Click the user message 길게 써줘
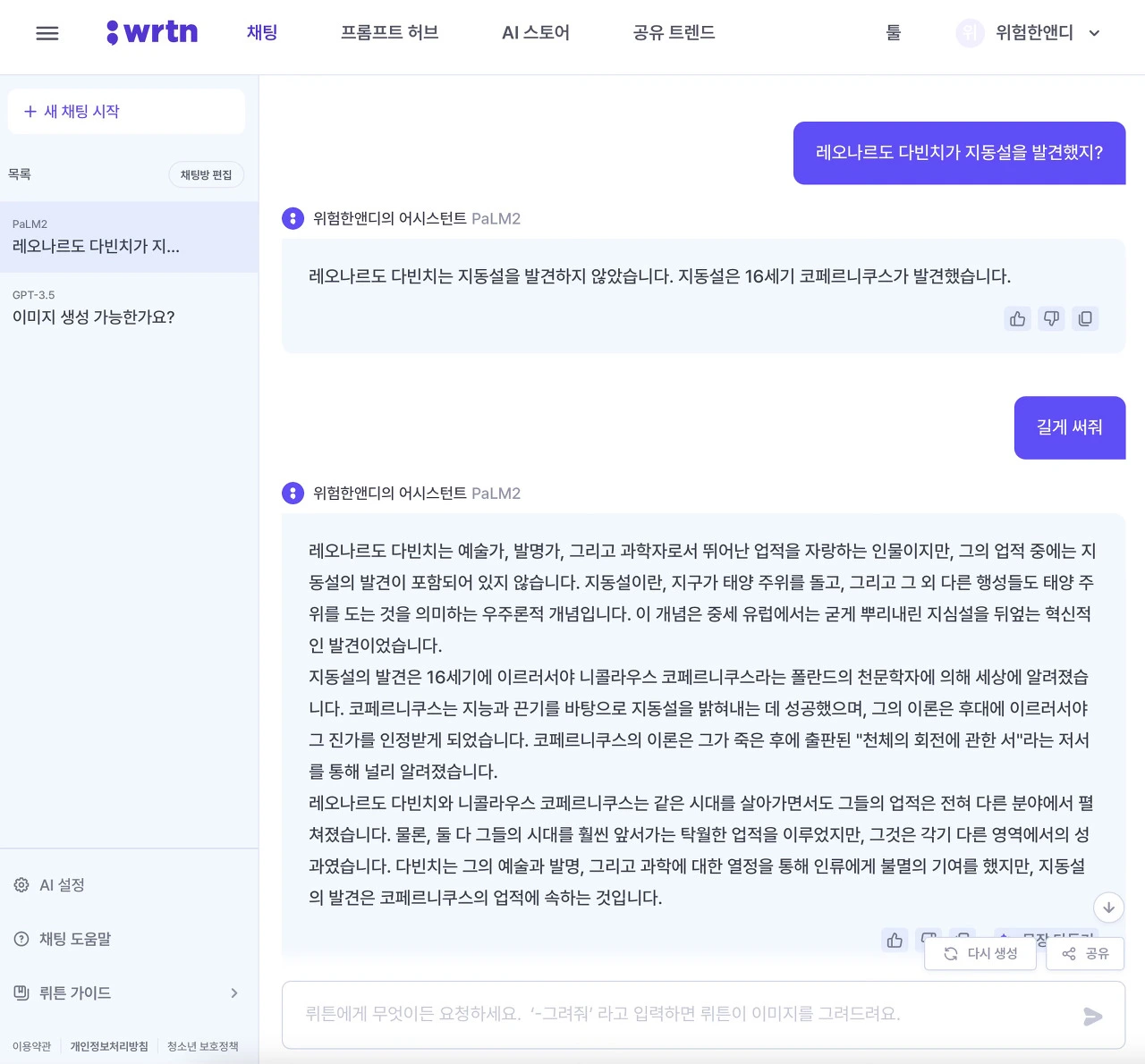This screenshot has height=1064, width=1145. [1070, 427]
